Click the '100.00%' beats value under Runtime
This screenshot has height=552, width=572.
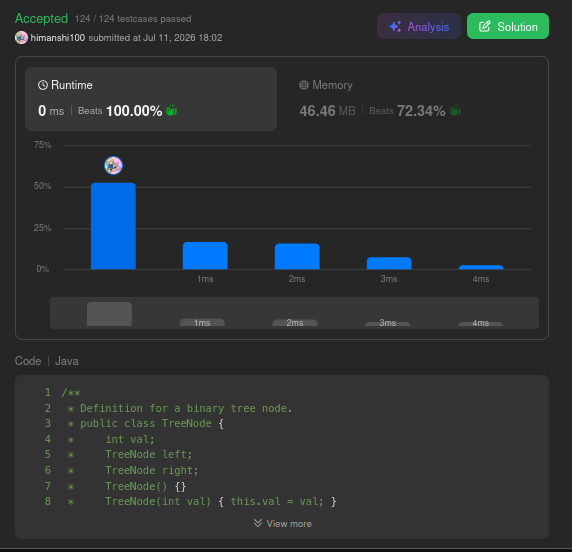[134, 111]
